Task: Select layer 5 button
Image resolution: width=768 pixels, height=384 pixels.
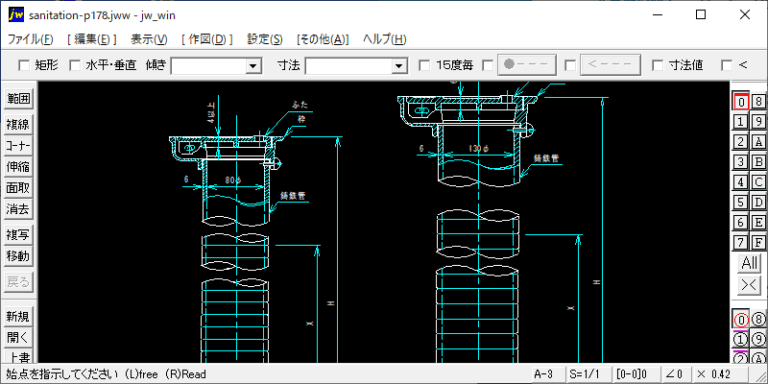Action: 741,202
